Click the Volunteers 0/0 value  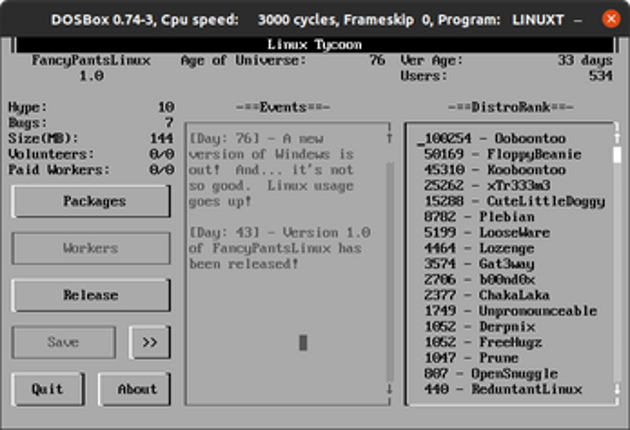(162, 154)
